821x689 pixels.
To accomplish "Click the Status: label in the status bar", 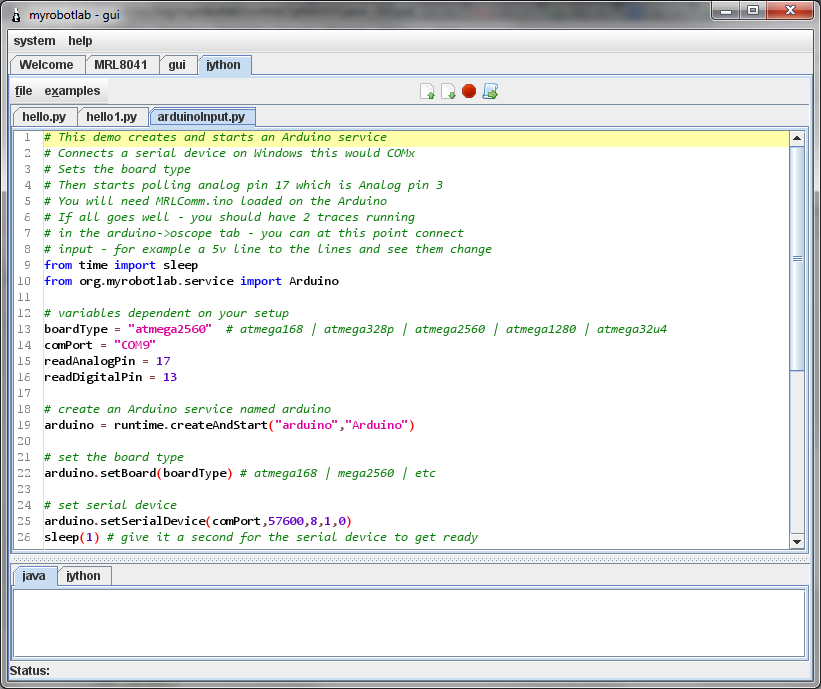I will pos(29,671).
